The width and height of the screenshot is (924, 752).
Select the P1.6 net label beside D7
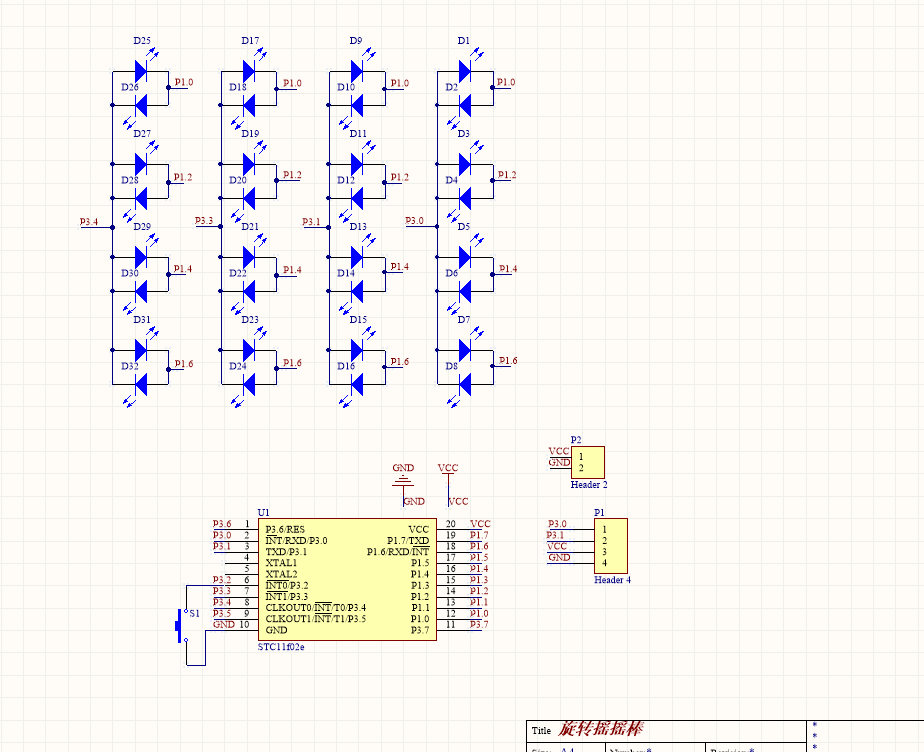point(508,361)
